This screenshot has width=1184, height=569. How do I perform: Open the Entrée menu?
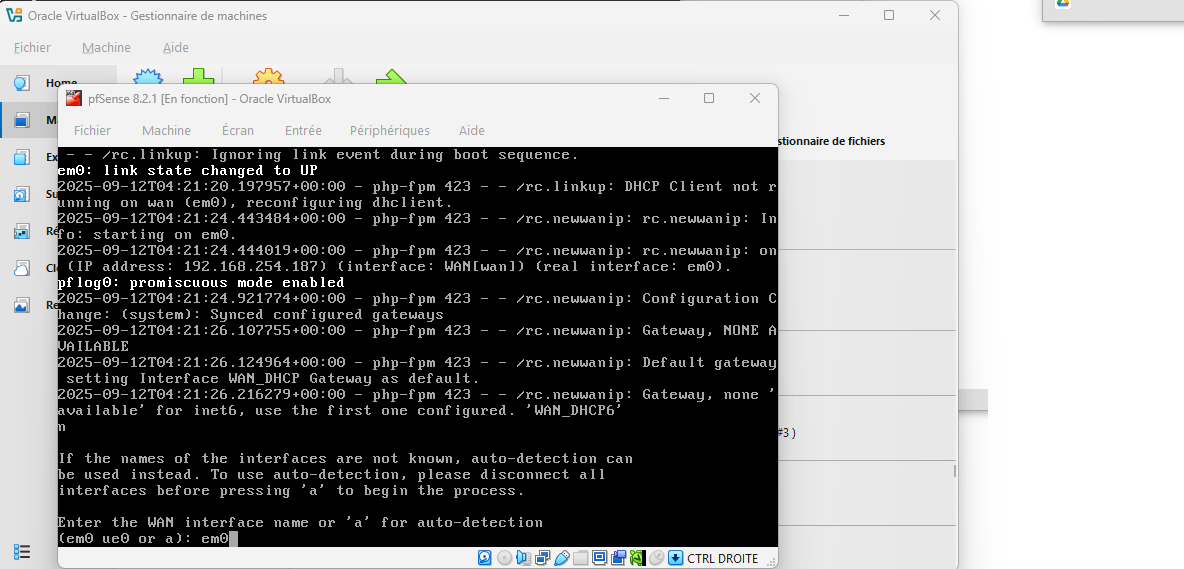(x=303, y=130)
